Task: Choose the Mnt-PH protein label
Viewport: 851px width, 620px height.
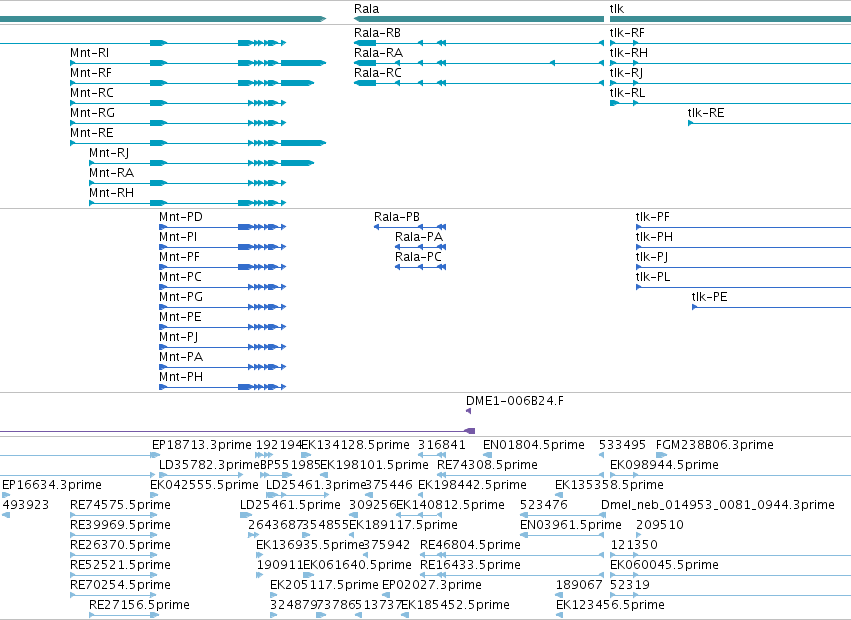Action: click(x=181, y=377)
